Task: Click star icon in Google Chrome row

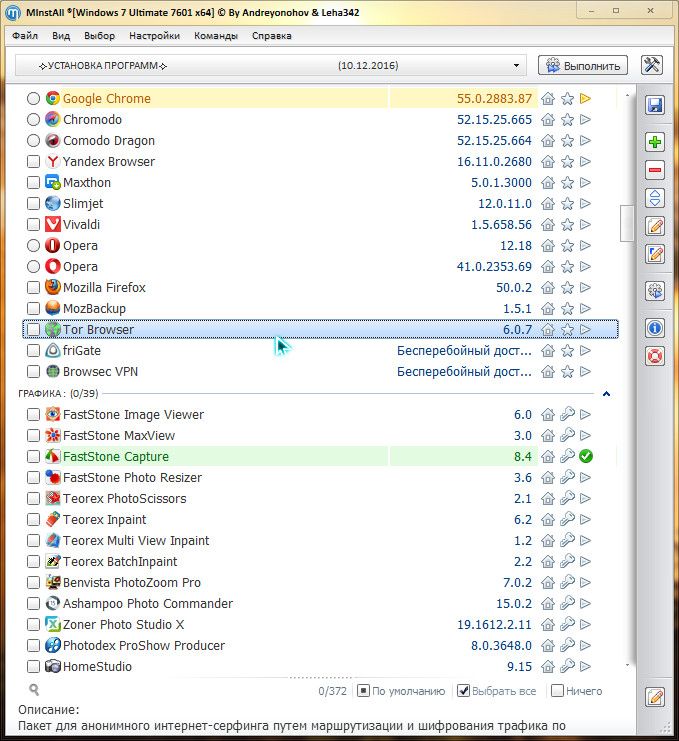Action: click(567, 99)
